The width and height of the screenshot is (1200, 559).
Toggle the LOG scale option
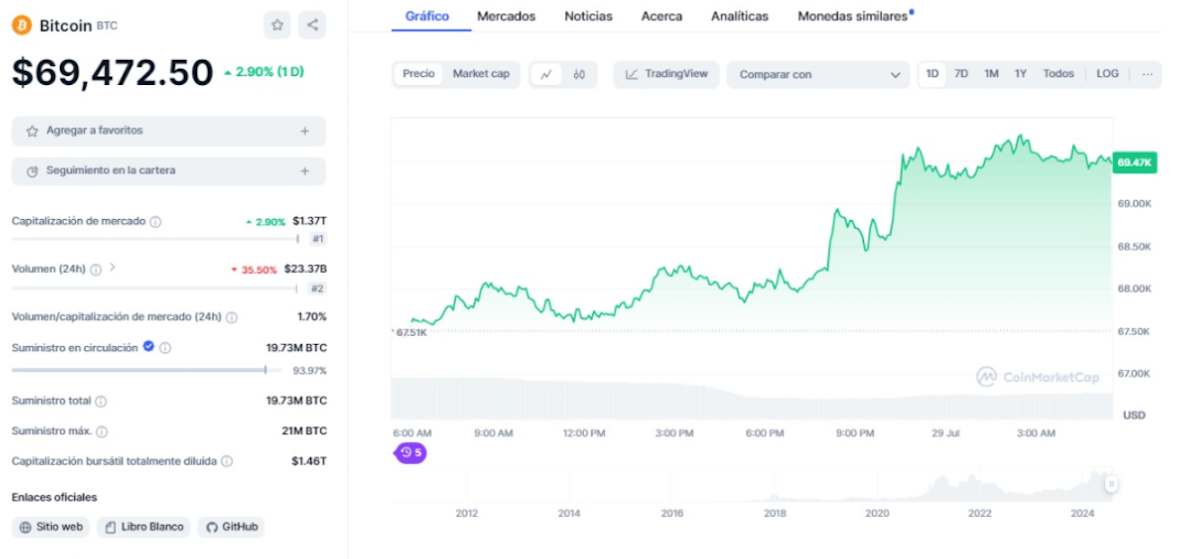point(1107,74)
